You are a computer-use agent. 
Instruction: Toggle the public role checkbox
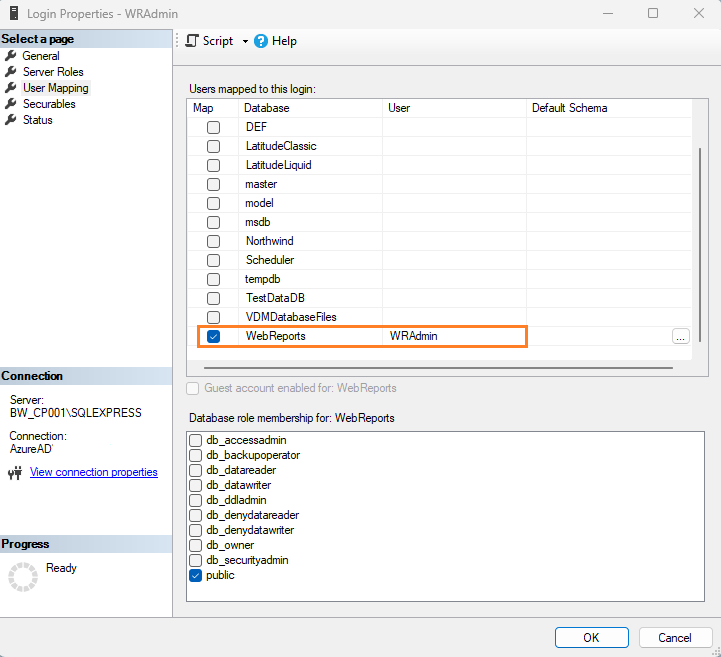point(195,576)
